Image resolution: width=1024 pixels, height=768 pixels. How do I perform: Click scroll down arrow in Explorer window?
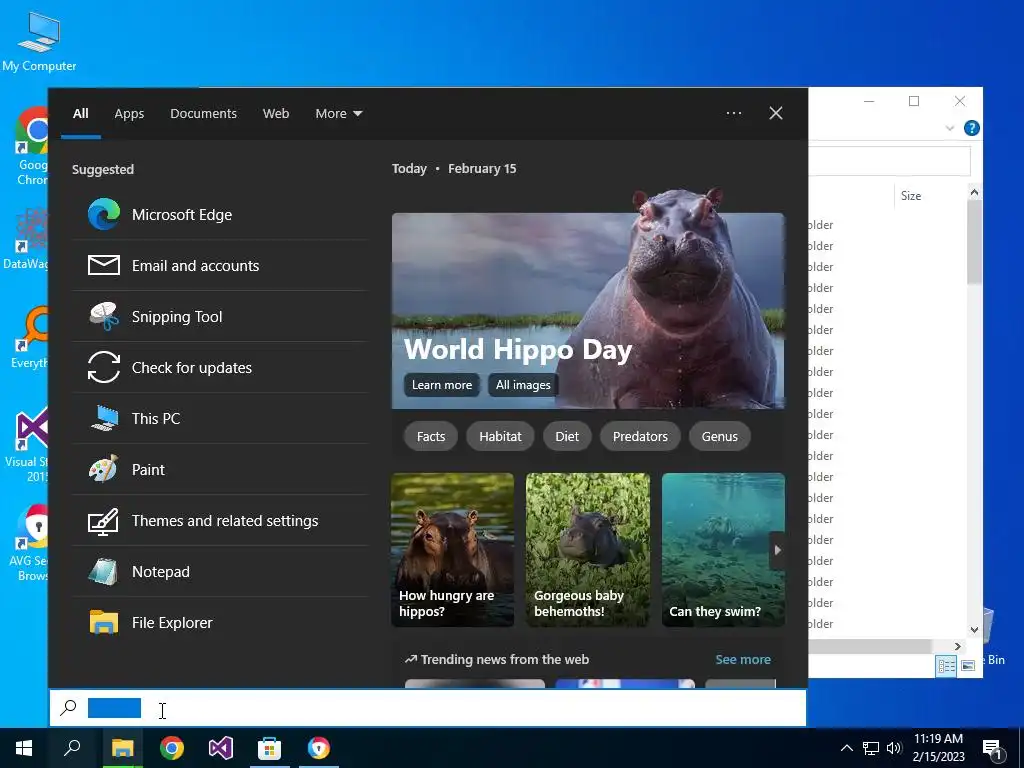(974, 630)
